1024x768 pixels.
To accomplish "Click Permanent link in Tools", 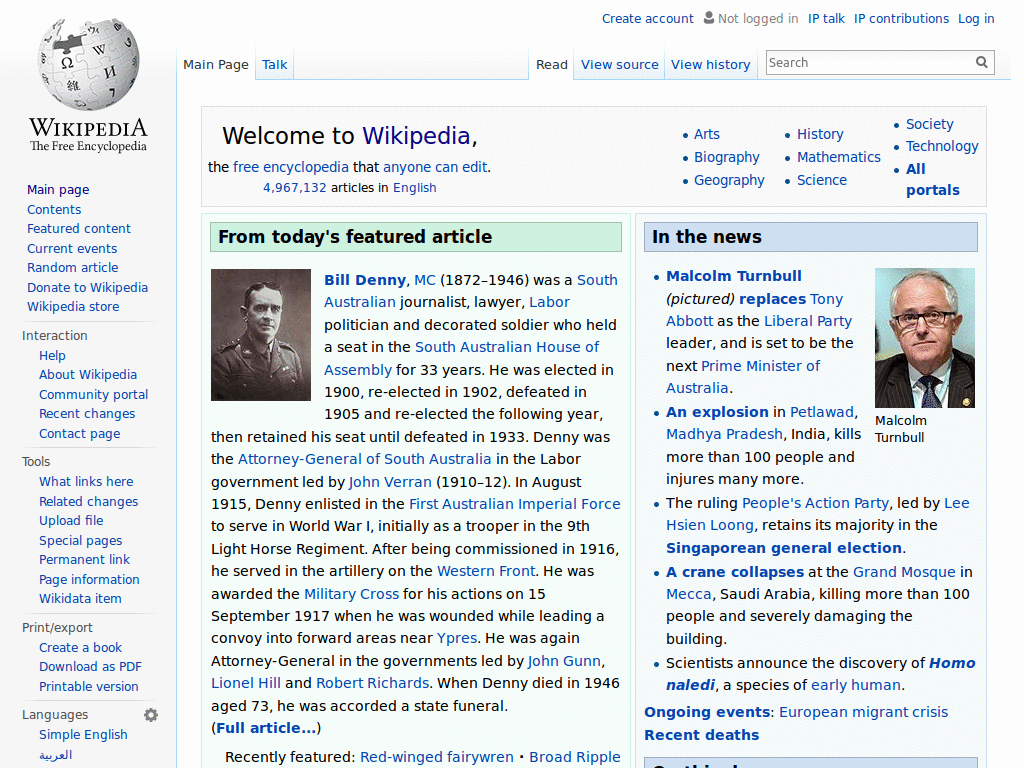I will pyautogui.click(x=84, y=560).
